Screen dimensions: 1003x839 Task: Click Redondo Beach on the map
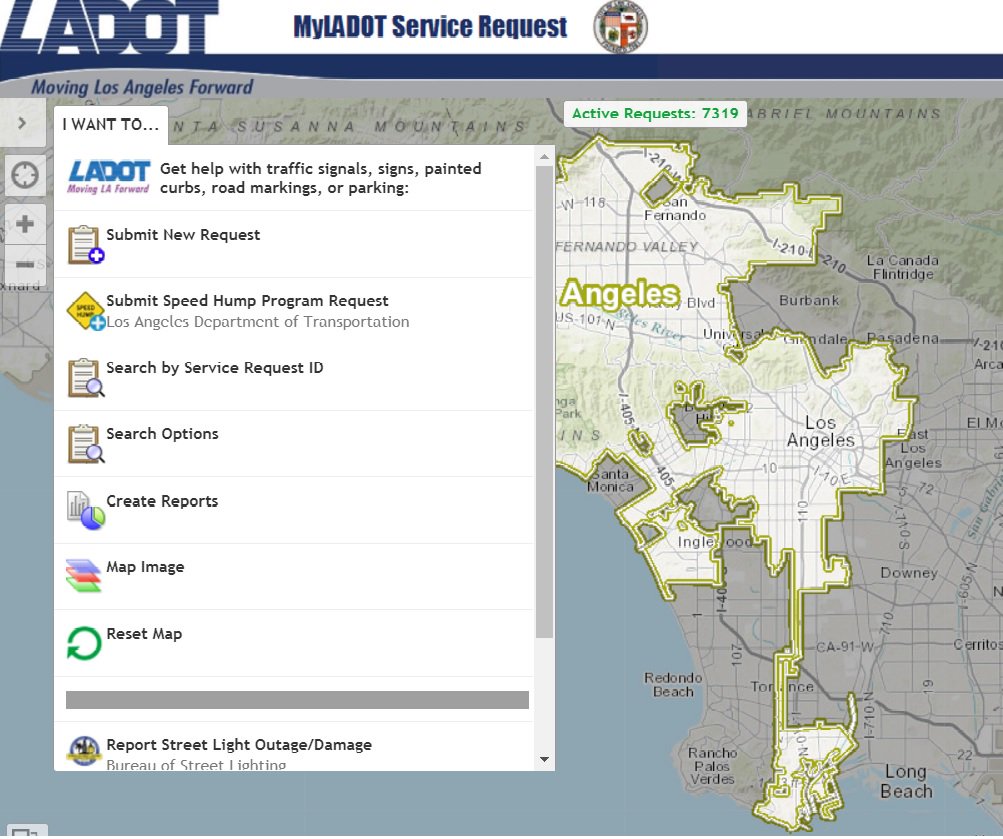pyautogui.click(x=673, y=684)
